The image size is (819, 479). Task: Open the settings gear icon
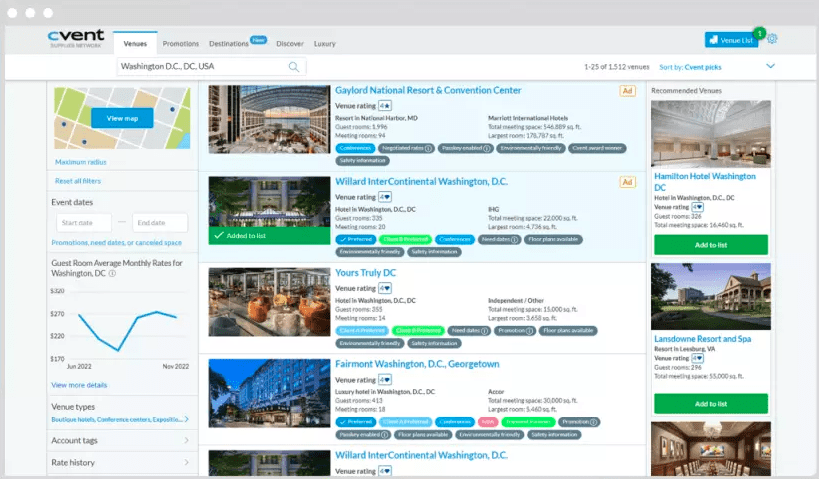pyautogui.click(x=772, y=39)
